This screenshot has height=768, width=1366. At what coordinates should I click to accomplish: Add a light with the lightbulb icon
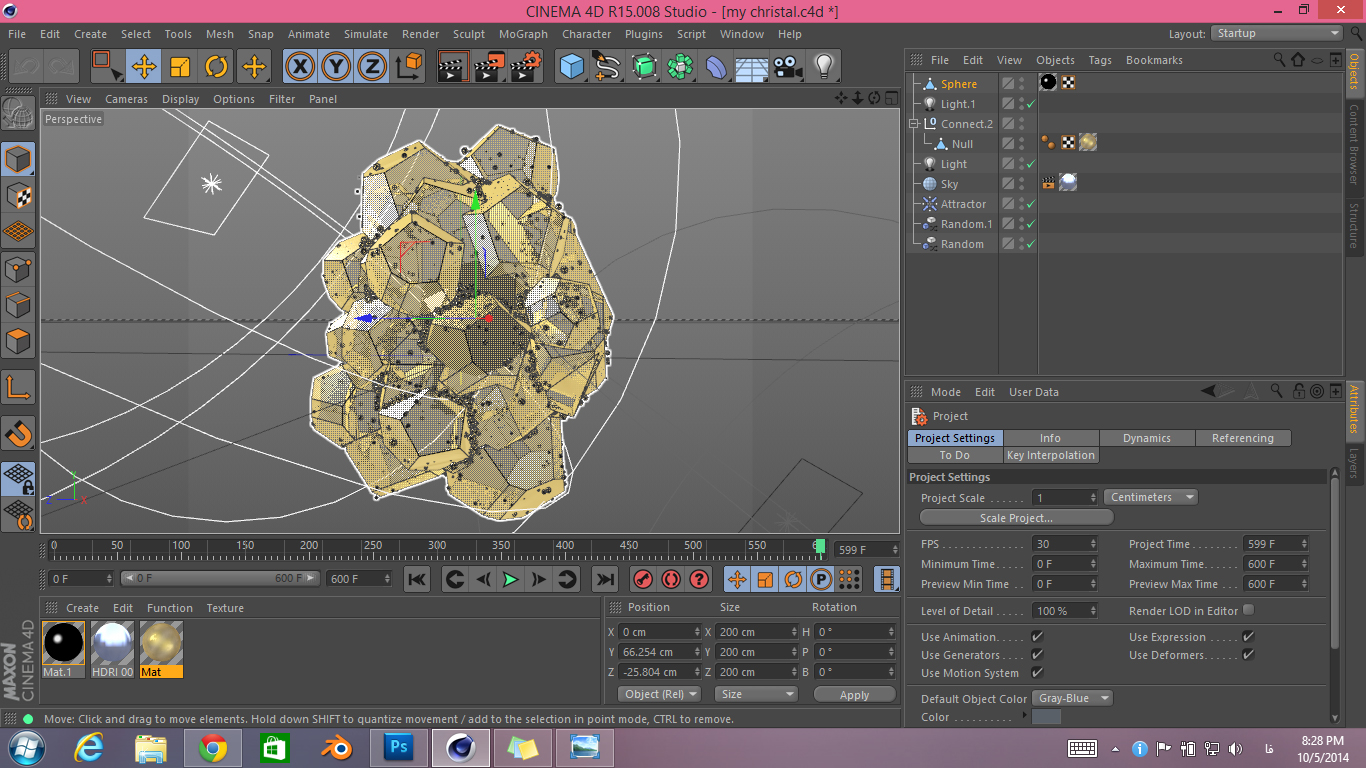[x=823, y=67]
